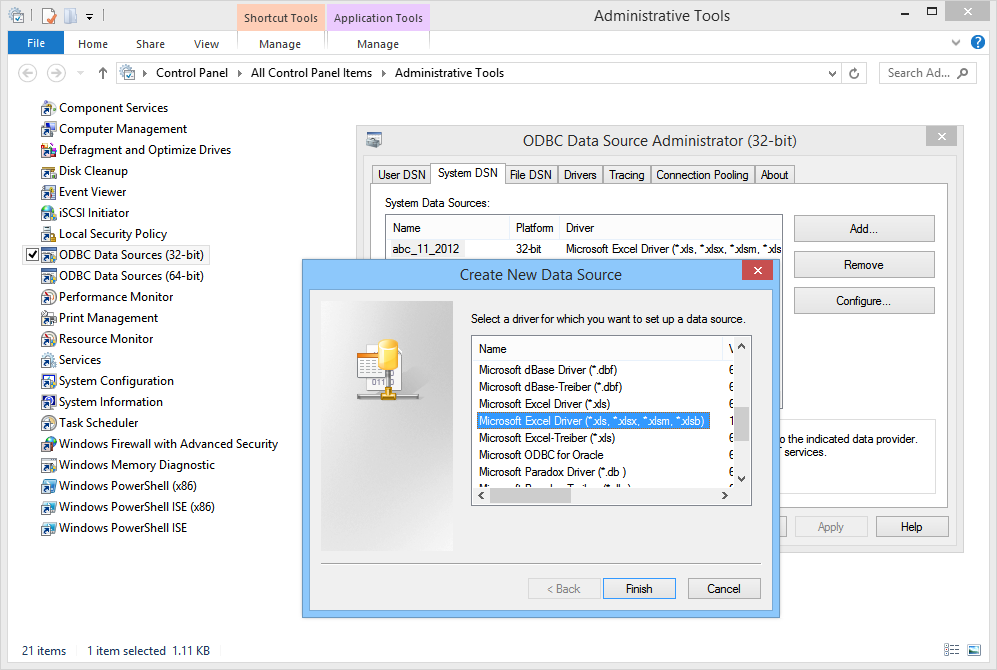
Task: Click Platform column header in System Data Sources
Action: click(x=534, y=228)
